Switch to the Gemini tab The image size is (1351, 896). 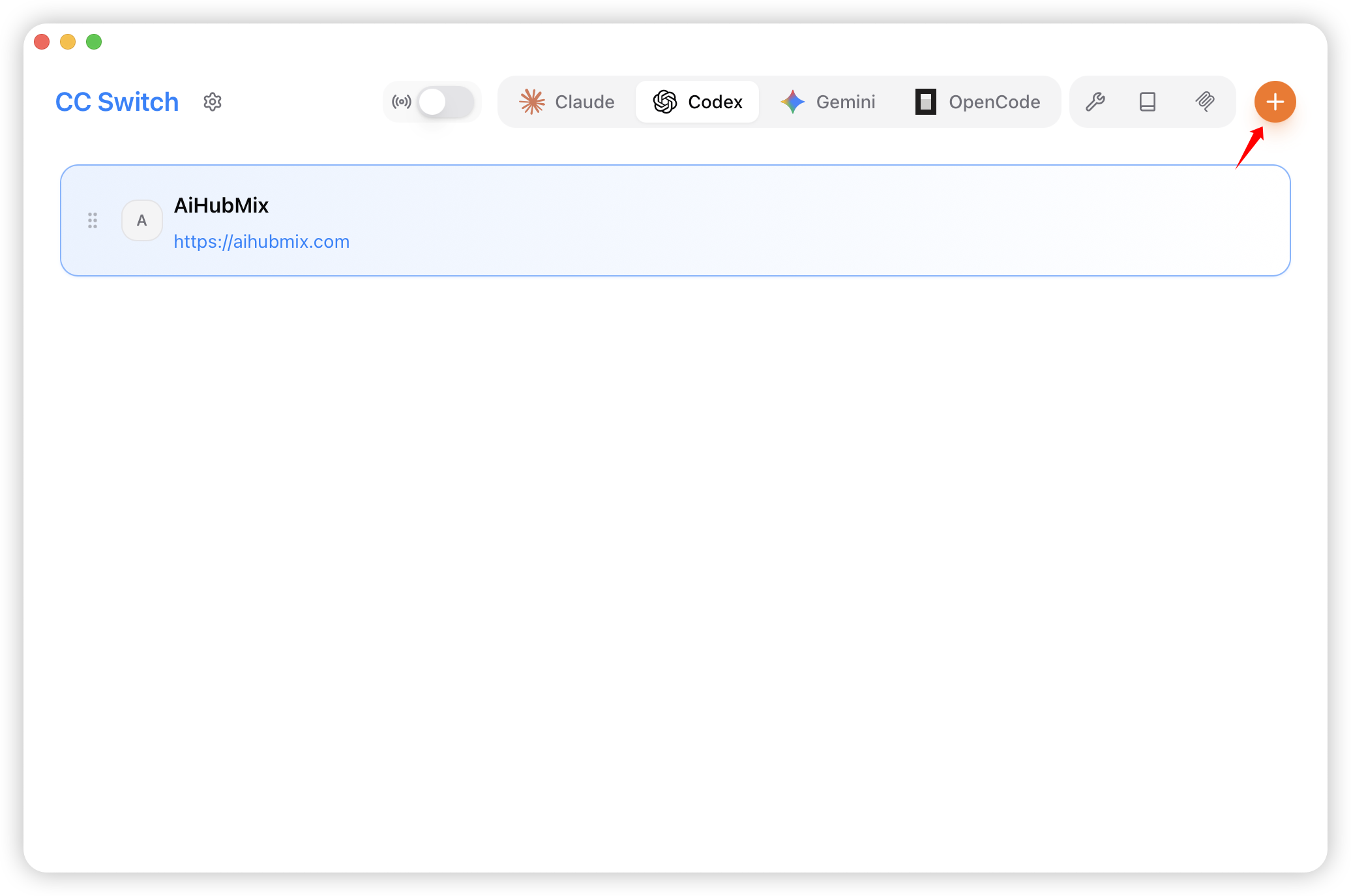(x=828, y=102)
